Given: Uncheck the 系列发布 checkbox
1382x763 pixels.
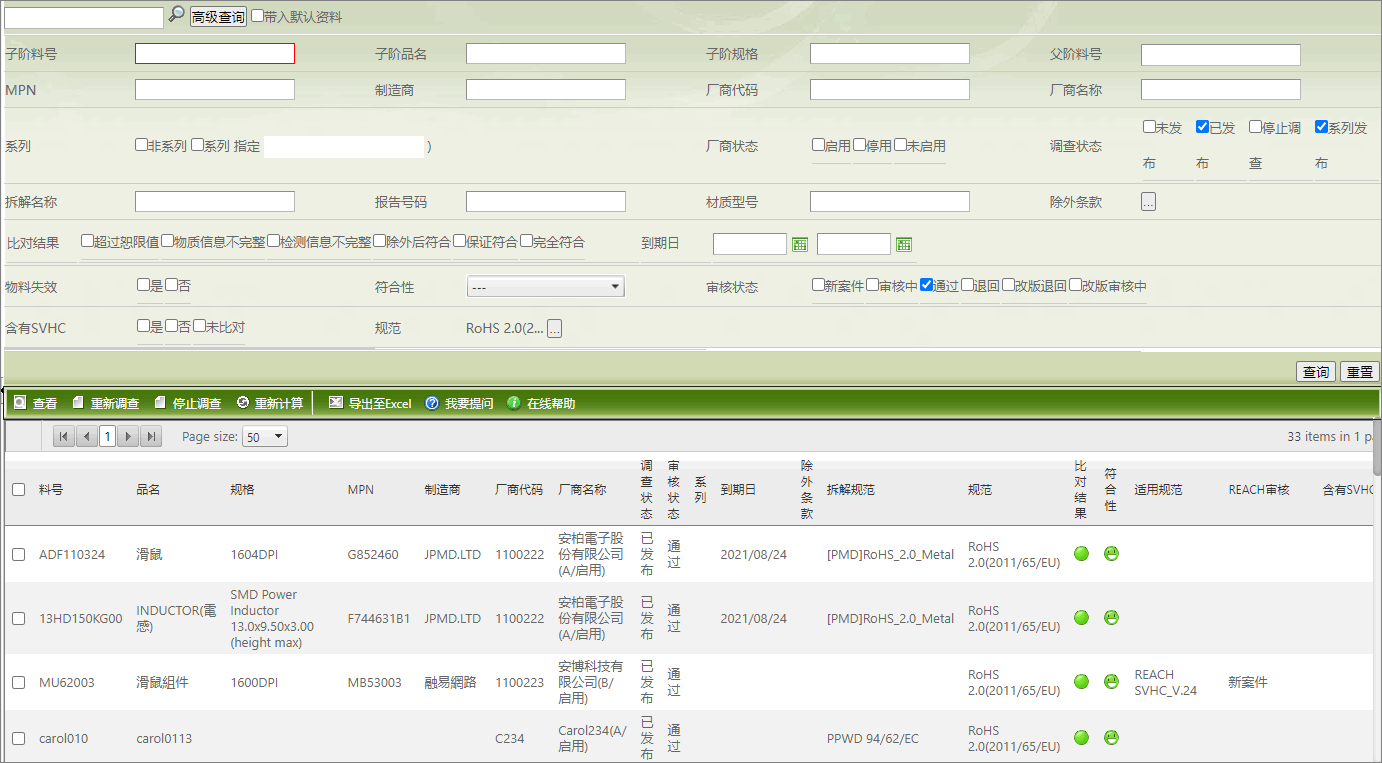Looking at the screenshot, I should click(1321, 127).
